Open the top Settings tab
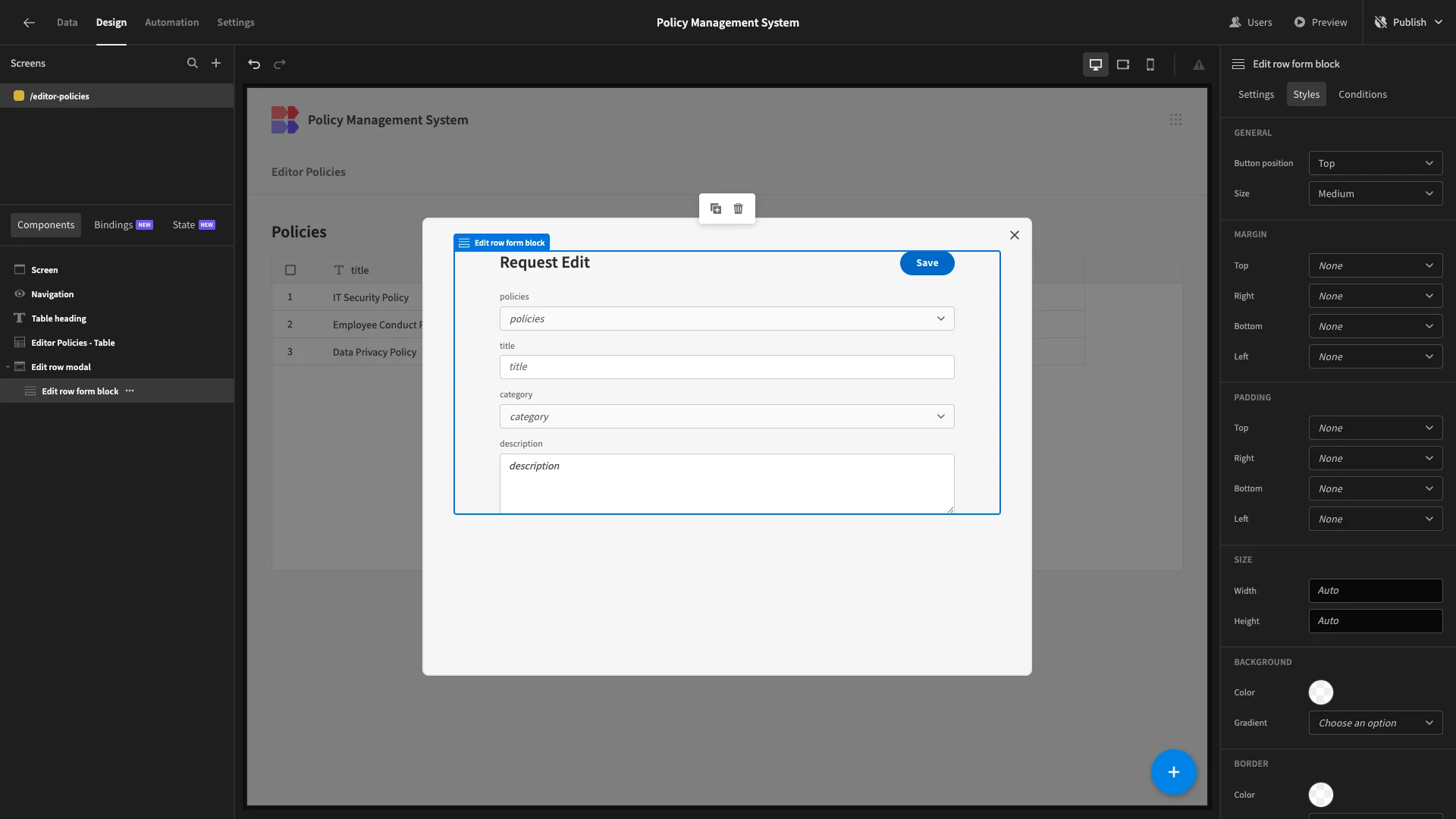The image size is (1456, 819). [x=236, y=23]
